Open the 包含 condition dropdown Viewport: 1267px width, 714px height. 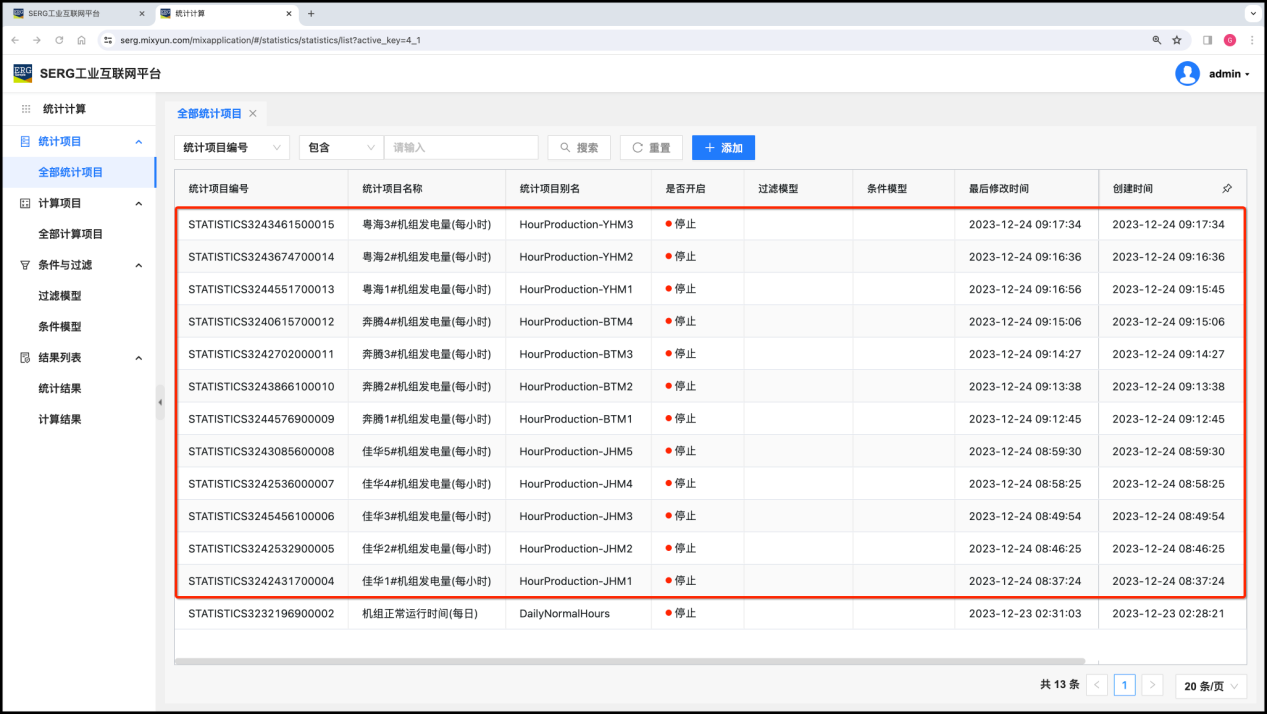tap(341, 148)
